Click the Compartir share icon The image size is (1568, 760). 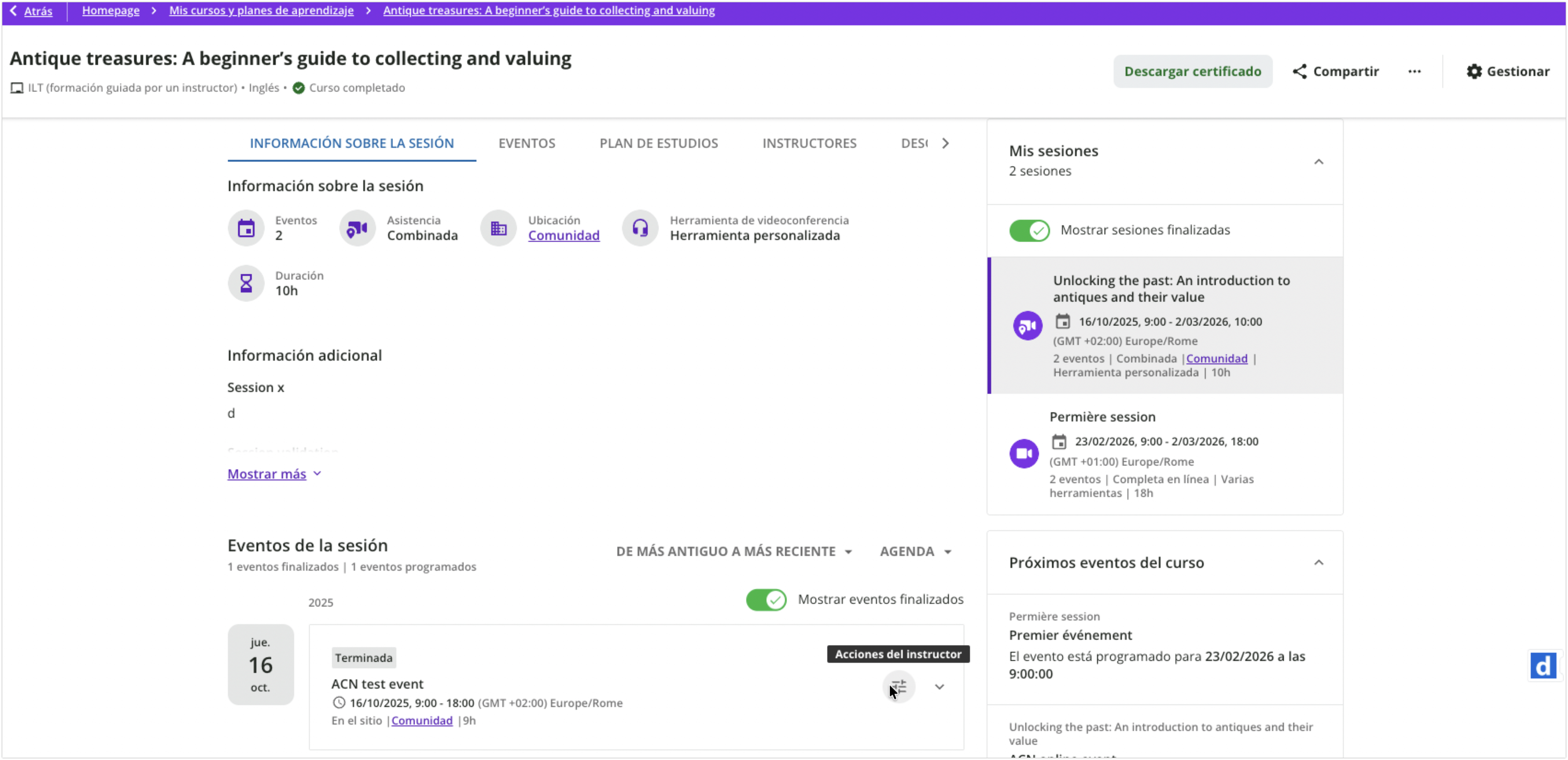pos(1300,71)
